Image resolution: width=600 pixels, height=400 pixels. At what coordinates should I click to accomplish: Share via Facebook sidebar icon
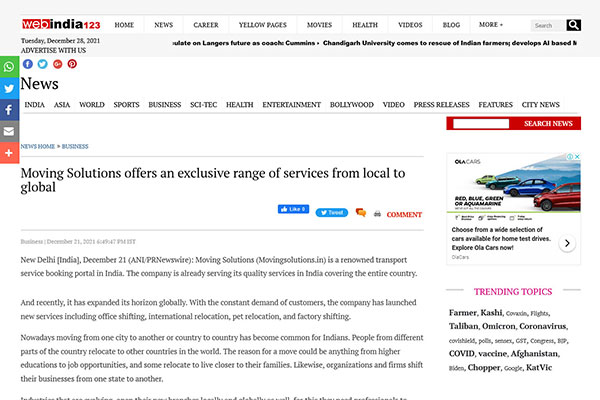(9, 110)
